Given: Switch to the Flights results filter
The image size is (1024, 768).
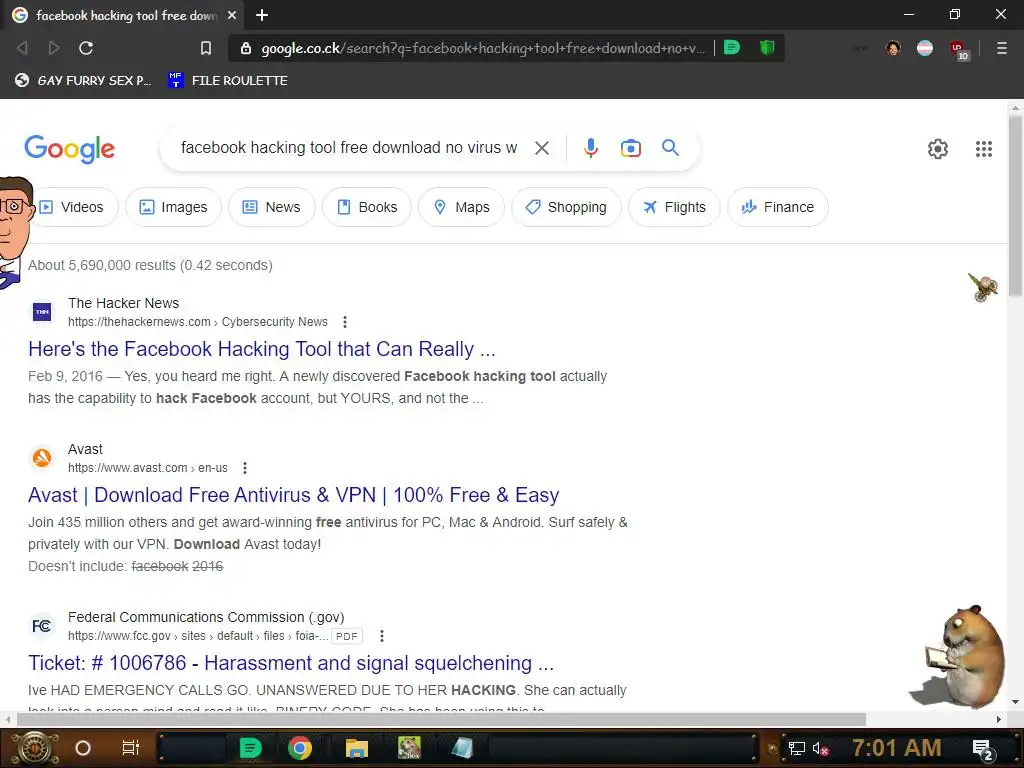Looking at the screenshot, I should click(x=675, y=207).
